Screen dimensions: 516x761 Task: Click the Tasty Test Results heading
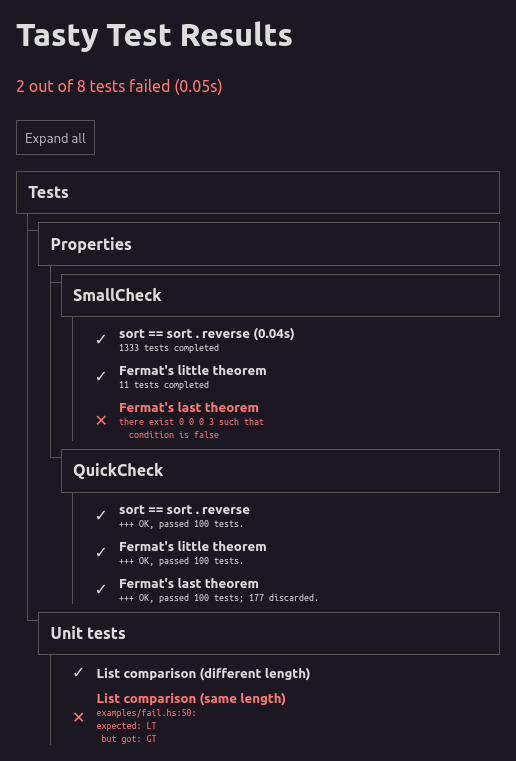click(x=154, y=35)
